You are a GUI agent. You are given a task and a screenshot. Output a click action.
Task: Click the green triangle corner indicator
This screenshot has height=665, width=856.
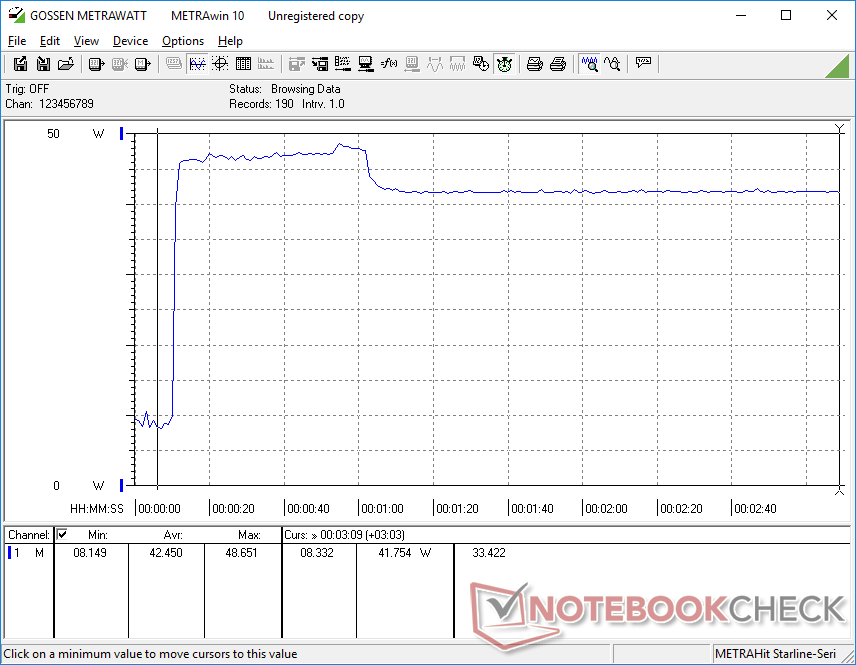(x=839, y=68)
